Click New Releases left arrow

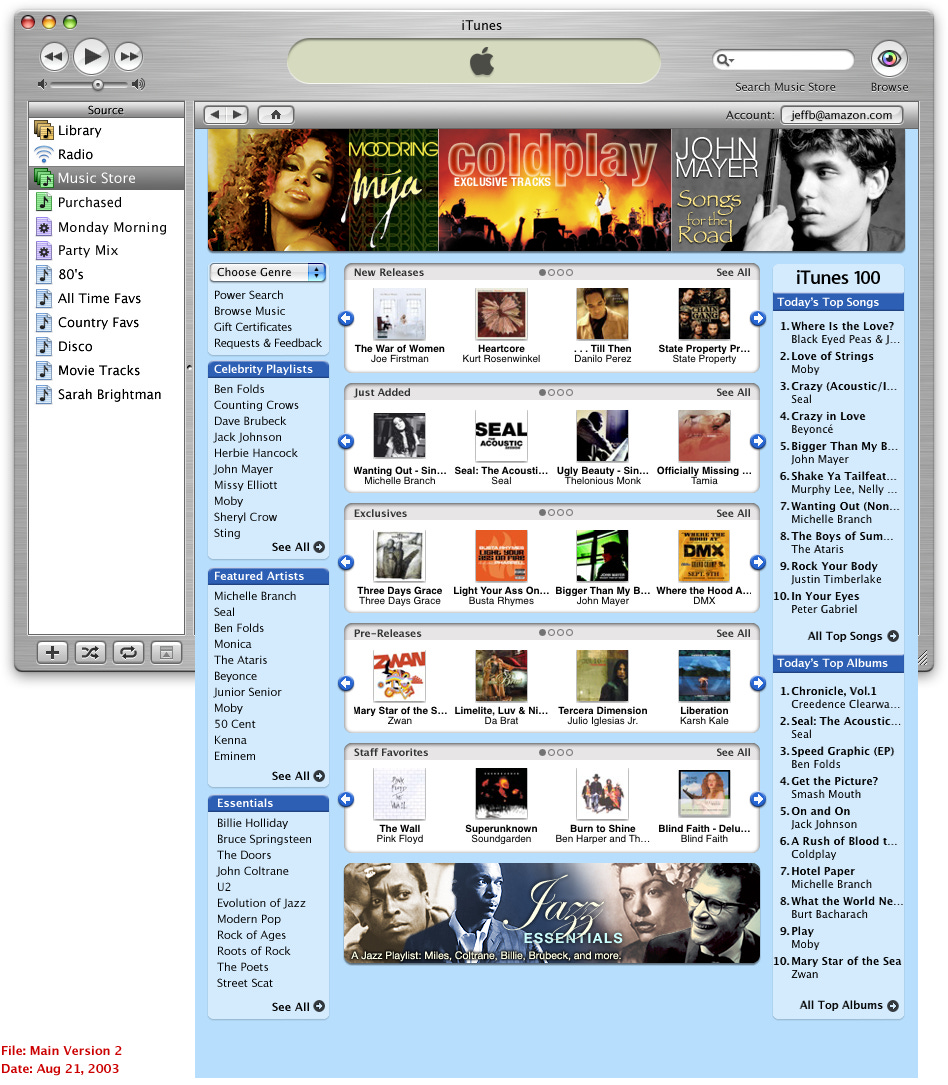(x=346, y=318)
